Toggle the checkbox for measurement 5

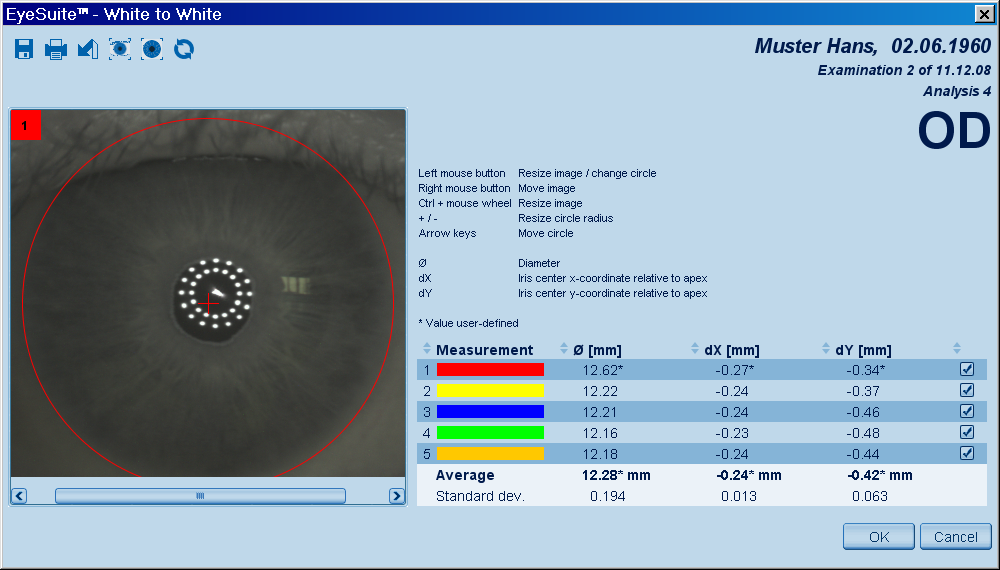[x=966, y=453]
